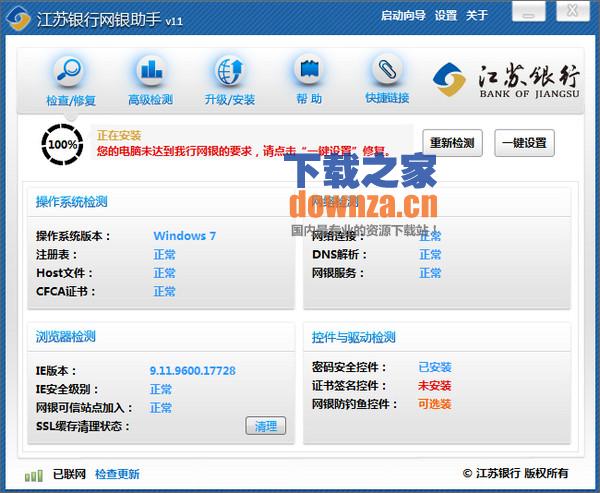Close the 网银助手 window
600x493 pixels.
tap(572, 11)
